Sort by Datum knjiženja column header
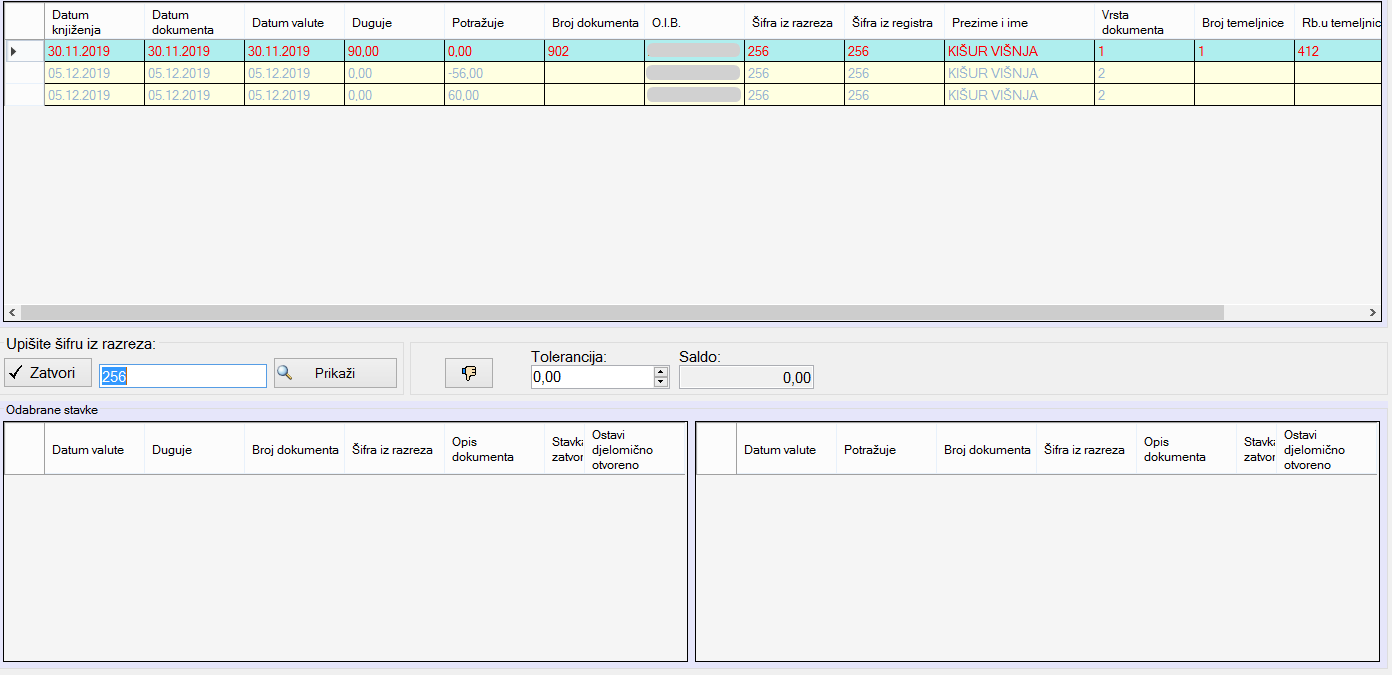 tap(94, 22)
